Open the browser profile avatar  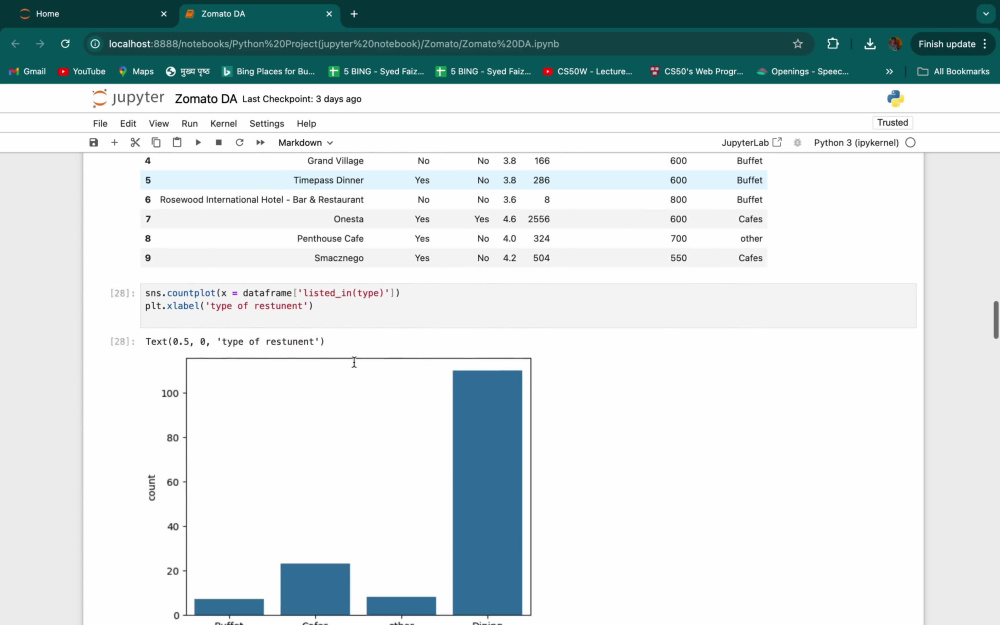(895, 43)
